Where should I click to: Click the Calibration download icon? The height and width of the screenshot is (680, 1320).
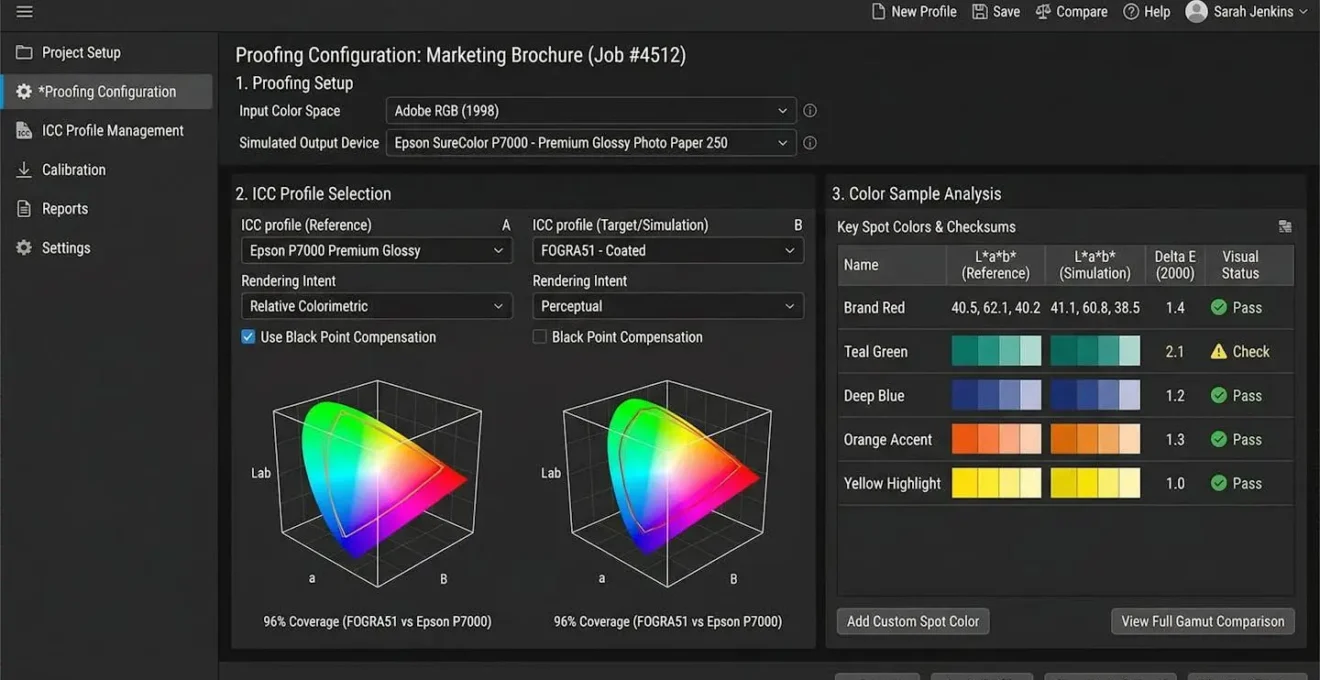24,169
